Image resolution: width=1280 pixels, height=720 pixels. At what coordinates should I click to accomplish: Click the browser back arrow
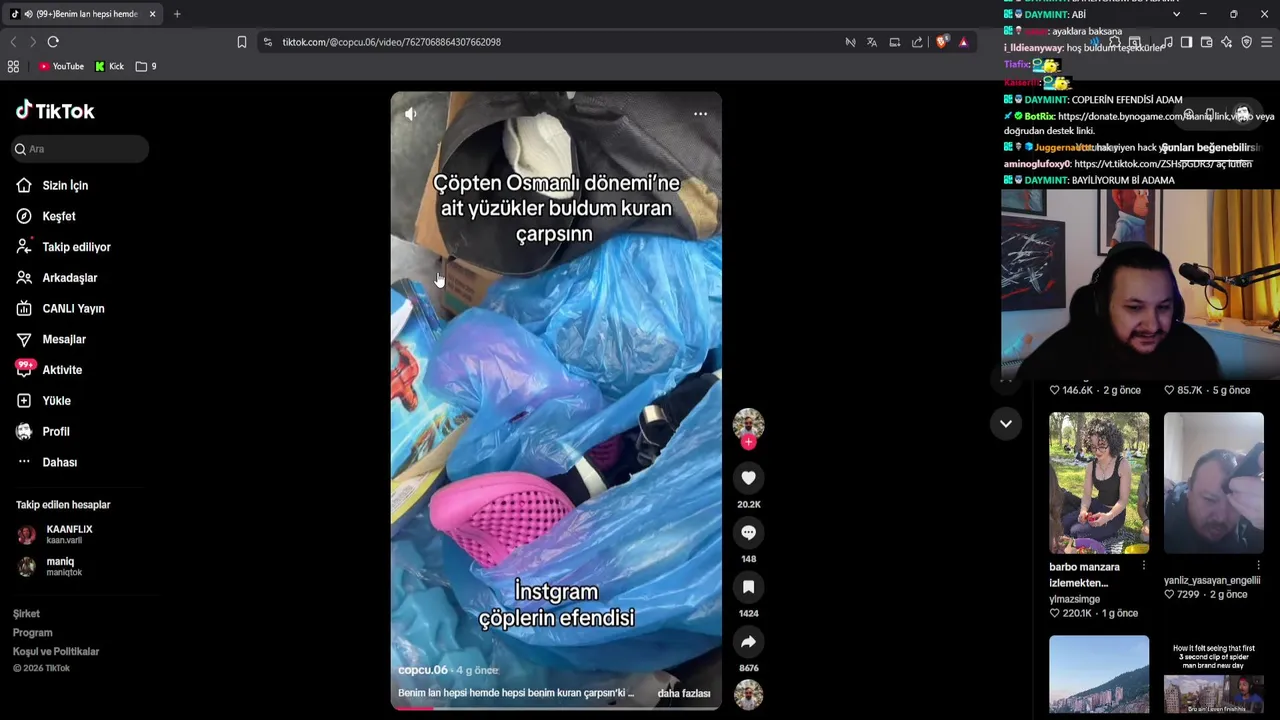(x=13, y=42)
